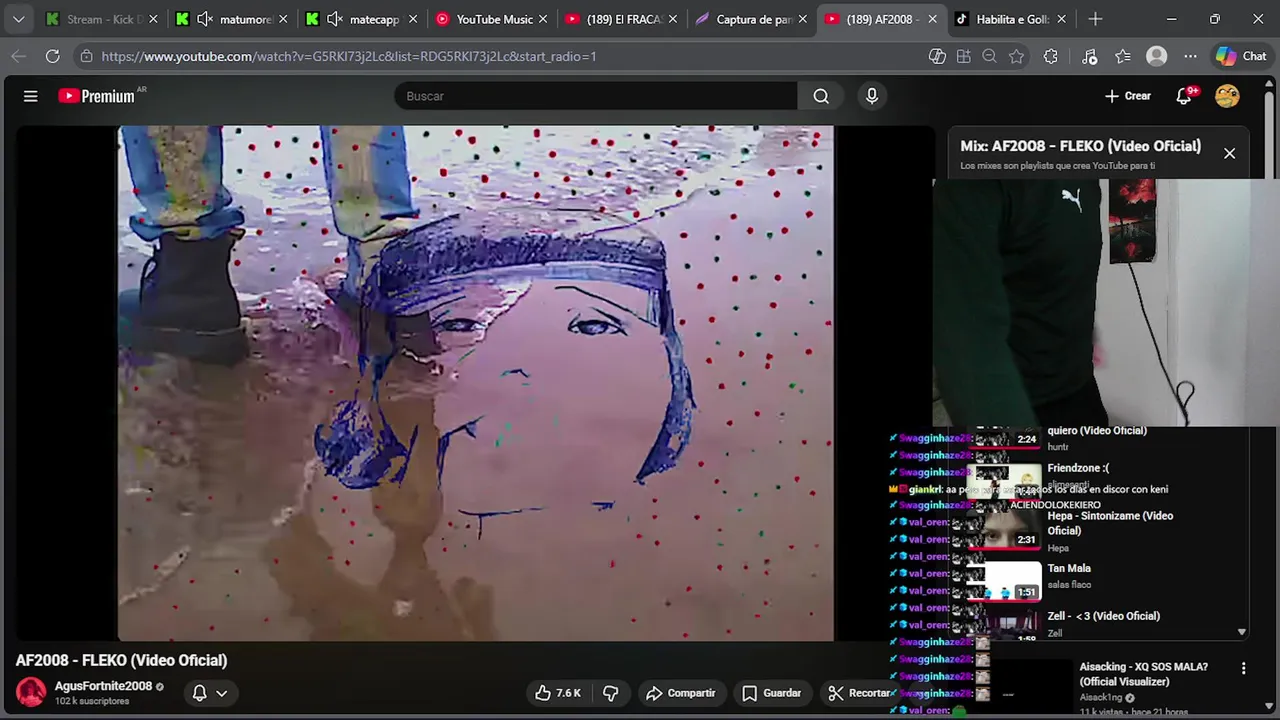
Task: Play Hepa - Sintonizame playlist thumbnail
Action: point(1004,528)
